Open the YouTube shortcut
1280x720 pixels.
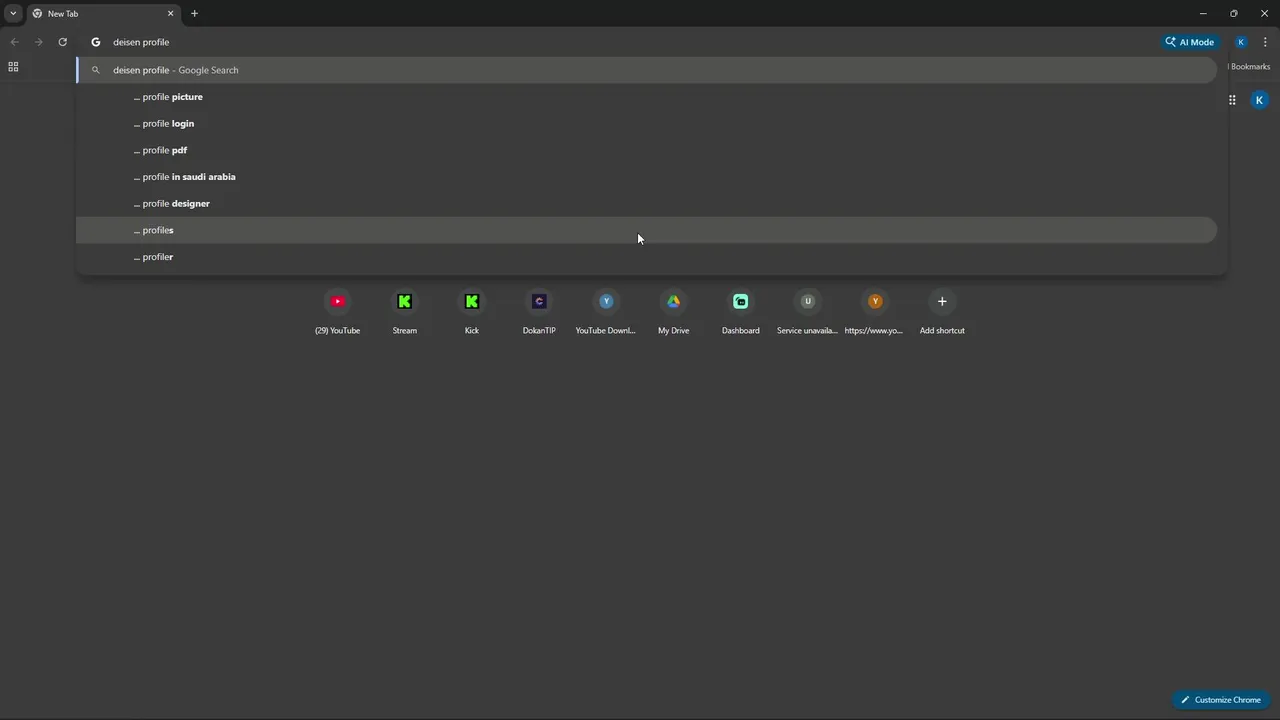(338, 312)
